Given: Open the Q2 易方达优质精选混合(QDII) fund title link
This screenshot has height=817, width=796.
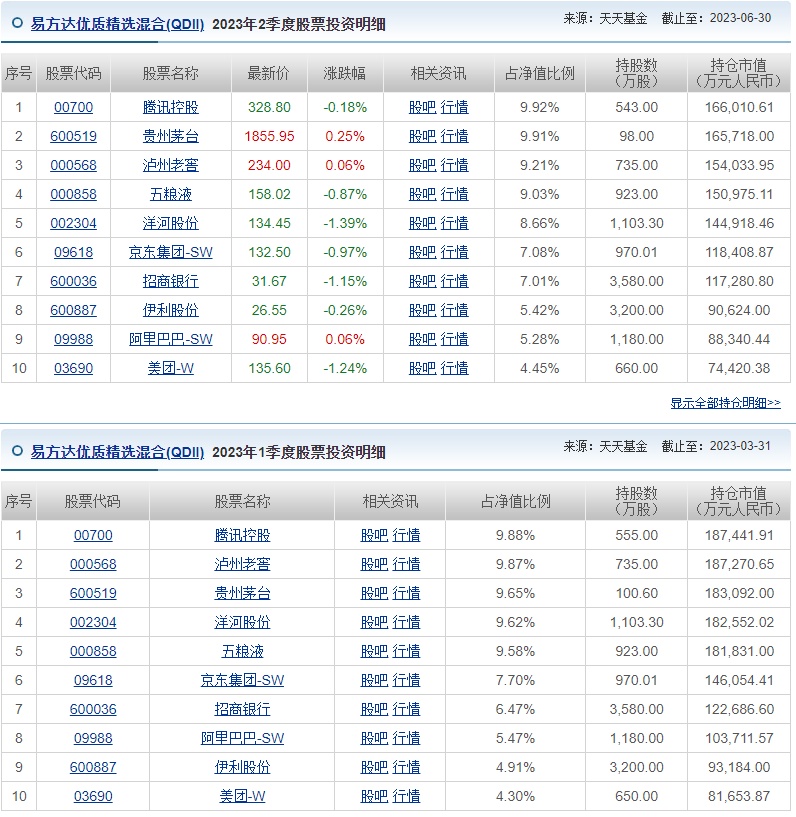Looking at the screenshot, I should click(117, 24).
